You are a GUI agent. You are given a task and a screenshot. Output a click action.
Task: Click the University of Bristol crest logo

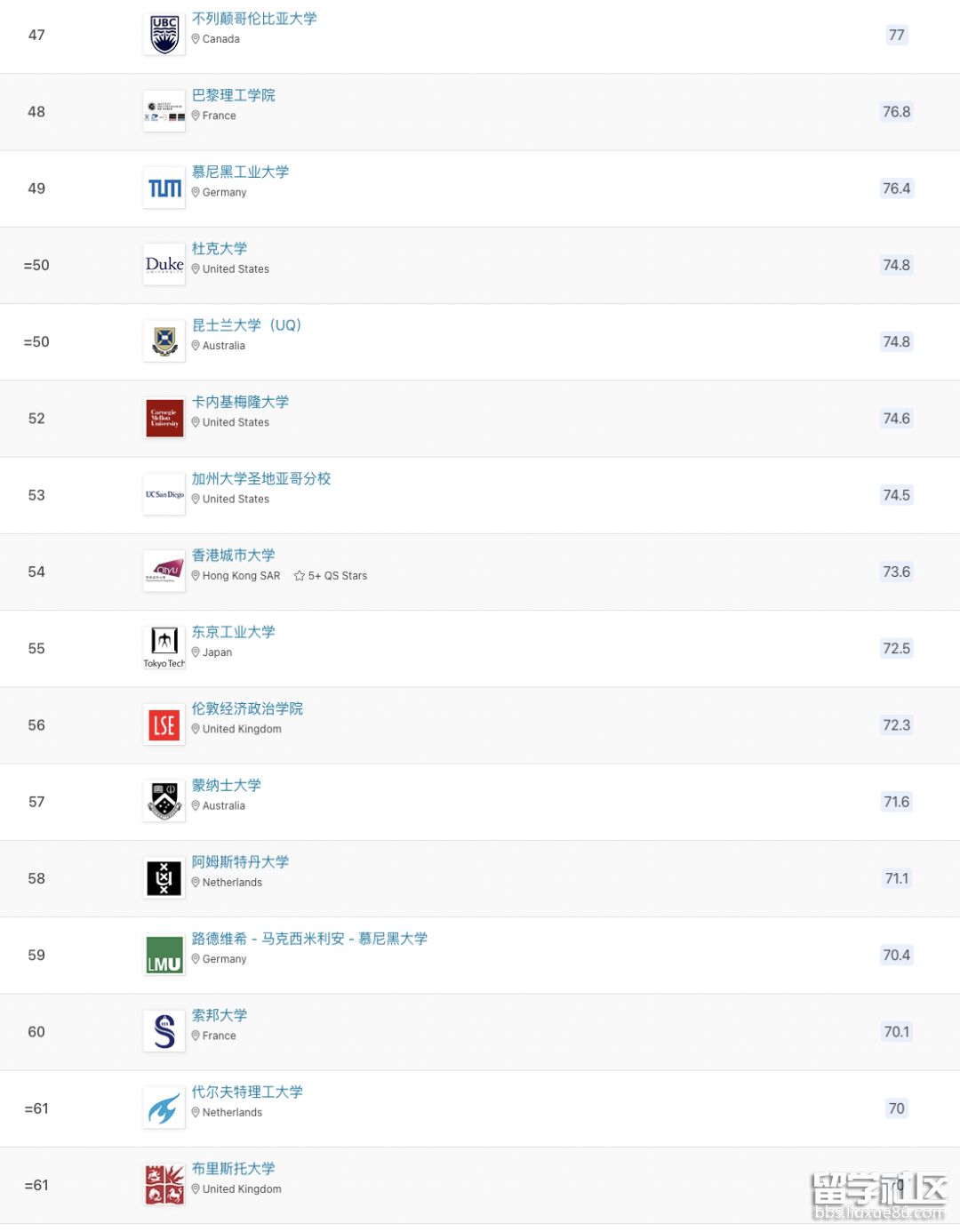[164, 1186]
